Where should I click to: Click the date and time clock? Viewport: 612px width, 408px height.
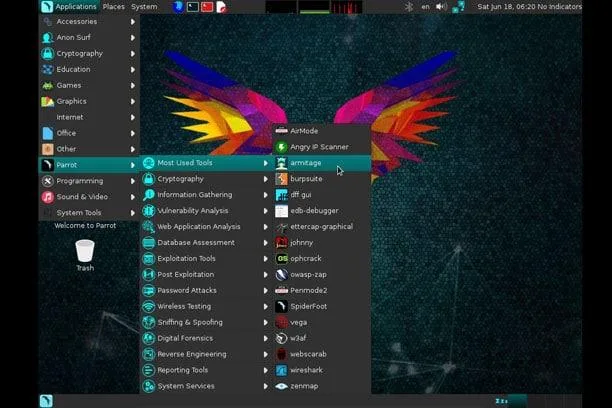pos(507,7)
